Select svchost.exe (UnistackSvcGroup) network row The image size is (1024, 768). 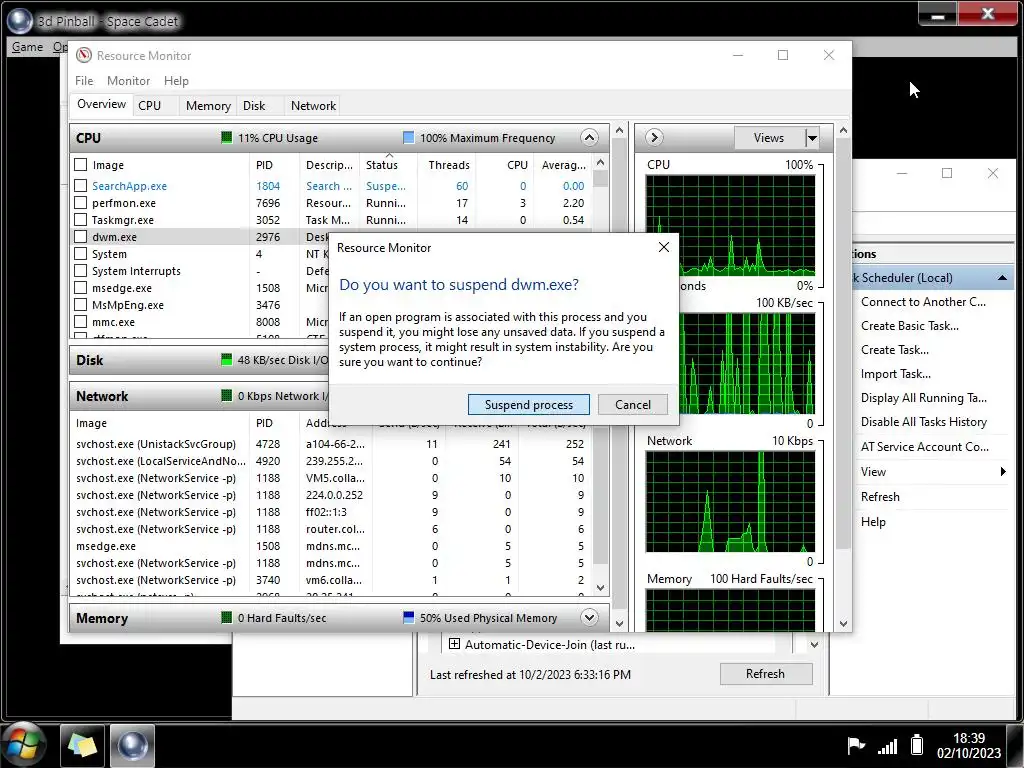[x=330, y=444]
